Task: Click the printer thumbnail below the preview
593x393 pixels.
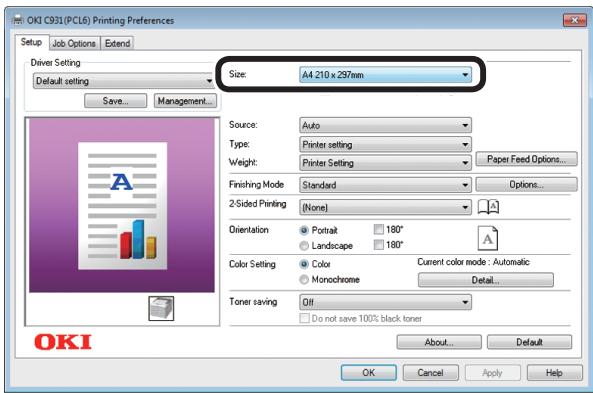Action: point(161,308)
